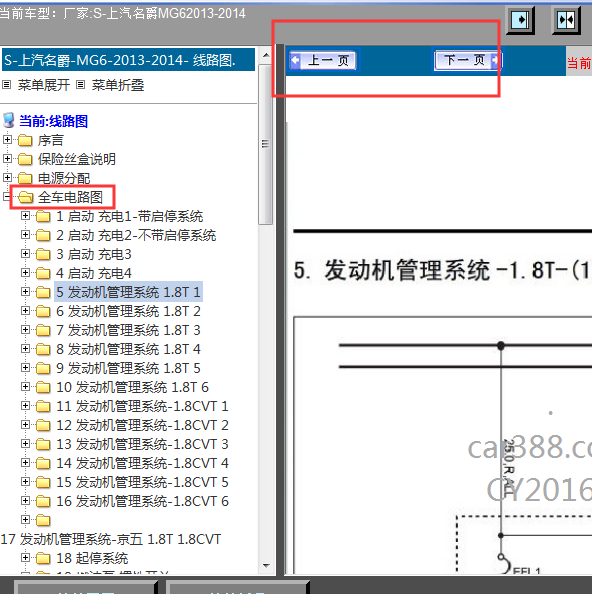Select 14 发动机管理系统-1.8CVT 4 entry
The width and height of the screenshot is (592, 594).
point(142,463)
